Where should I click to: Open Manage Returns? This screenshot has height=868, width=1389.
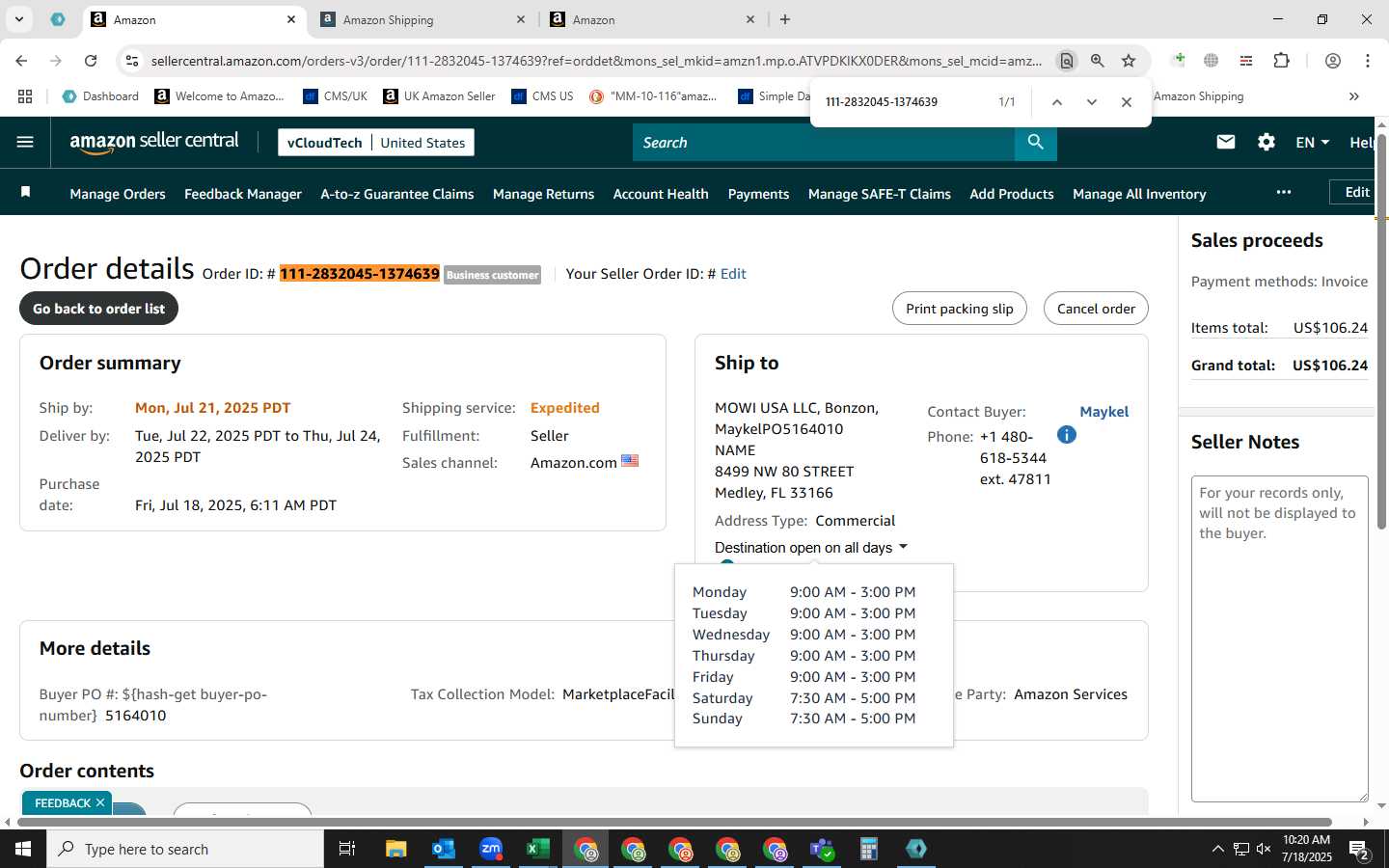coord(543,194)
